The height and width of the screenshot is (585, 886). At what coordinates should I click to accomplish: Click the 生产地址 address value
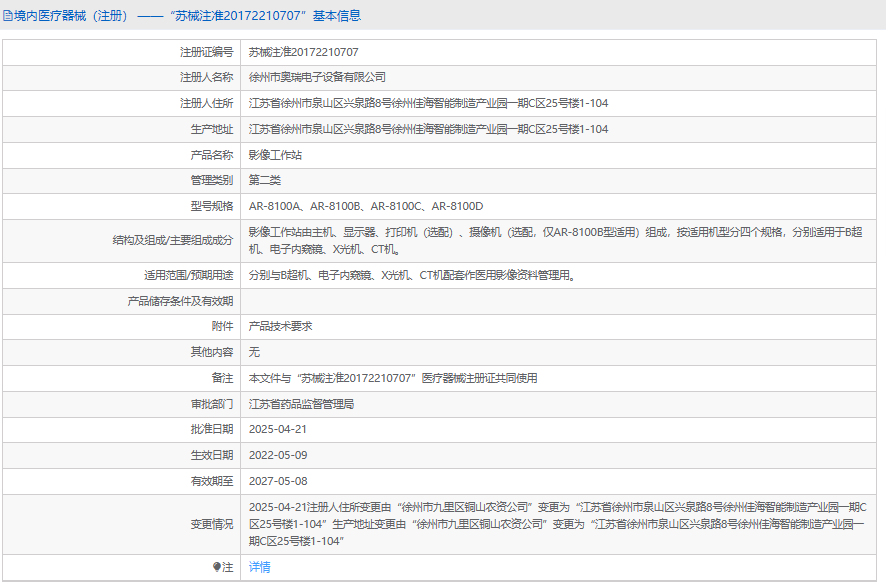click(428, 129)
